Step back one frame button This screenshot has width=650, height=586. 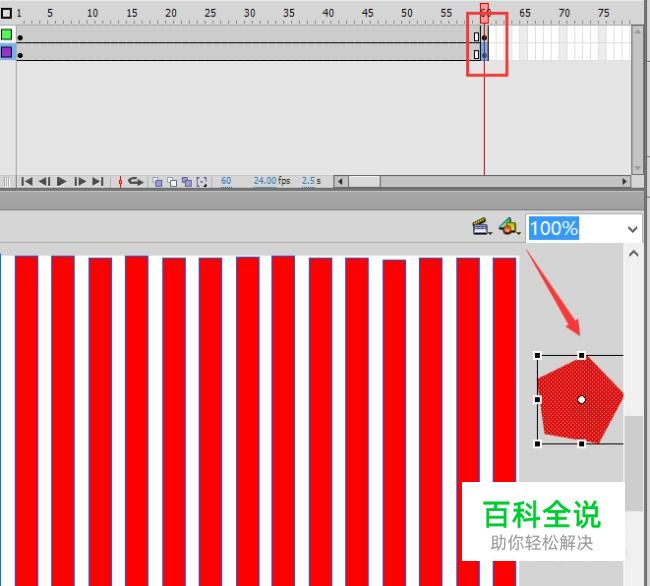pos(44,182)
